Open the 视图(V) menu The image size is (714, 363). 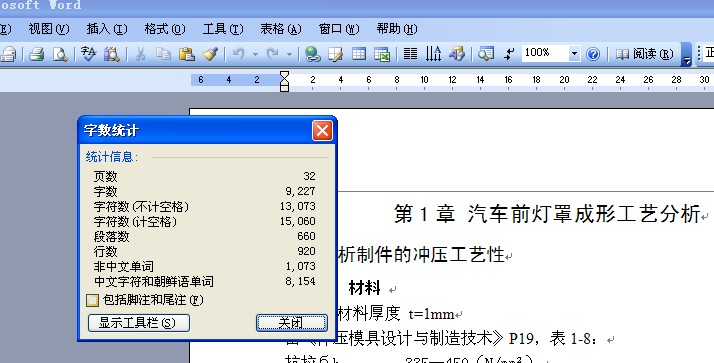(x=49, y=29)
